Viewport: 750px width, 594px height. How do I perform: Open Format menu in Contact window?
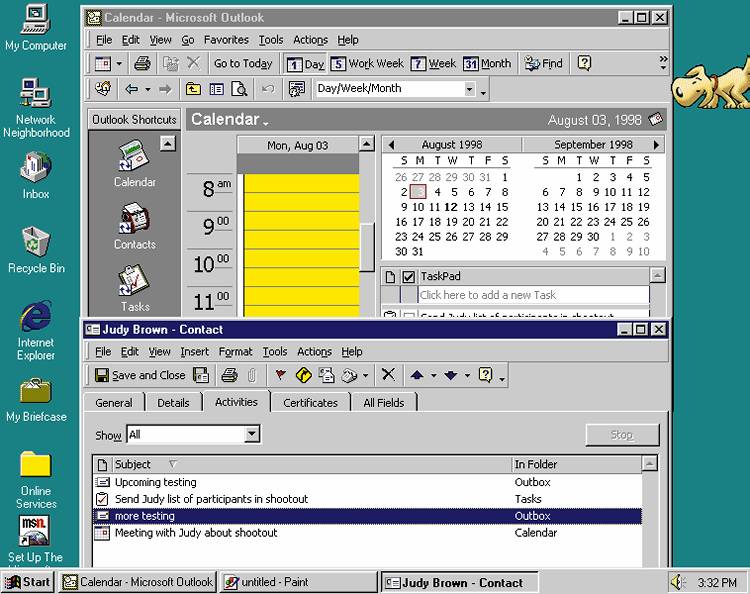click(235, 352)
